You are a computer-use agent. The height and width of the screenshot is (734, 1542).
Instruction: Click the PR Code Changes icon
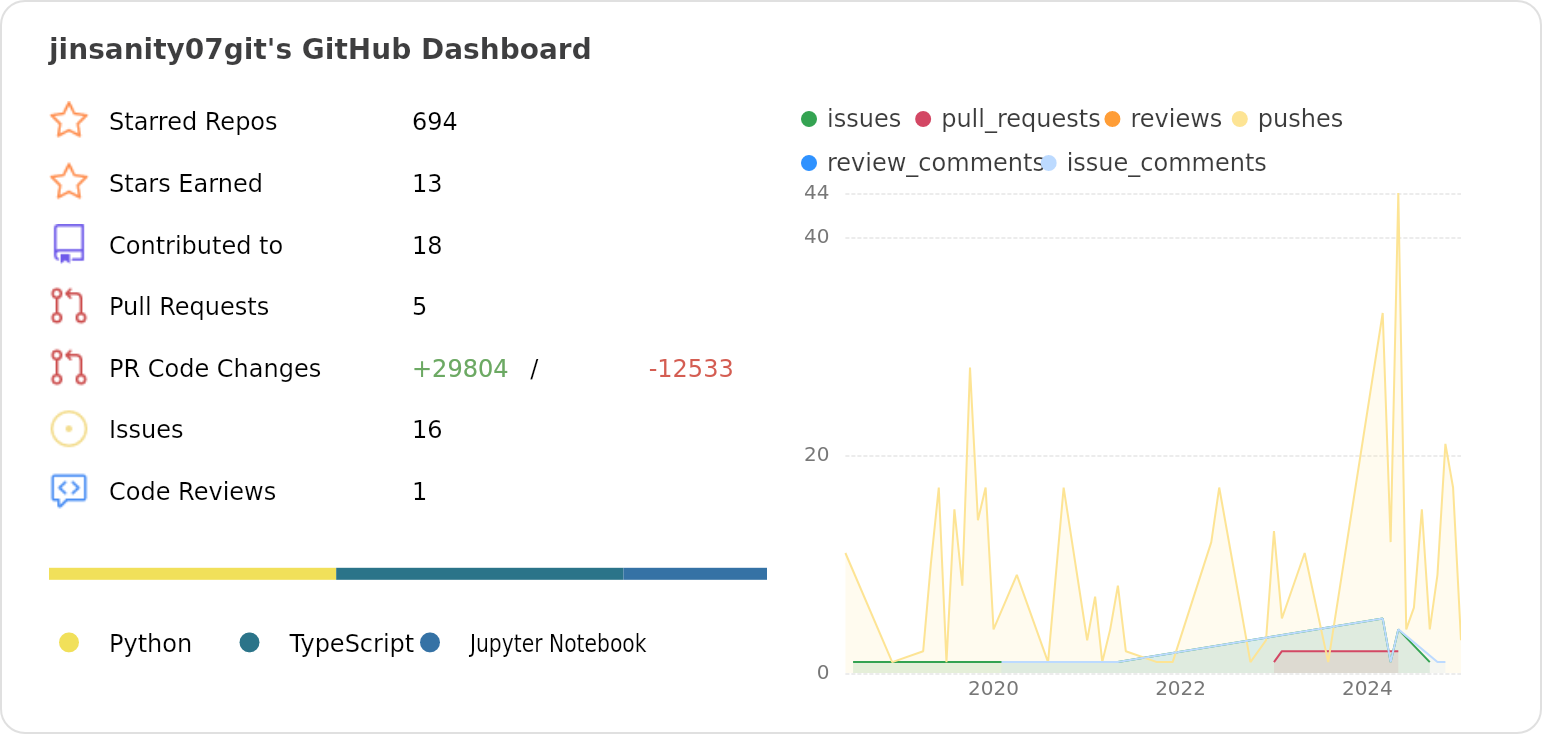coord(69,368)
